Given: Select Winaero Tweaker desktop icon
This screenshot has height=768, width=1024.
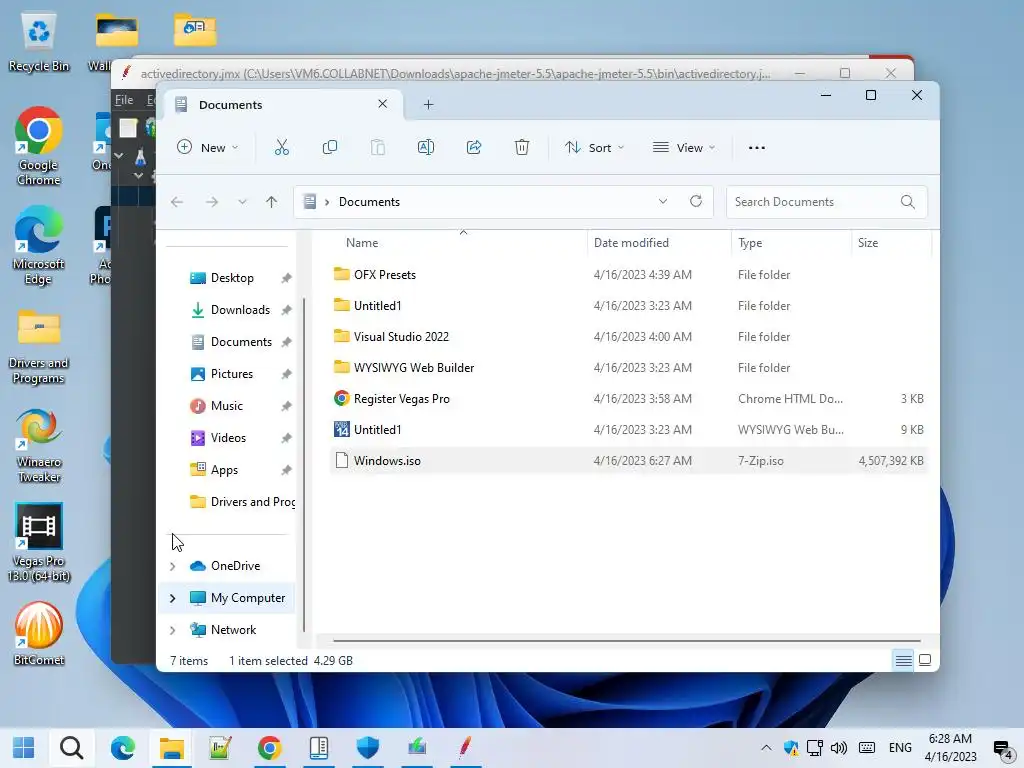Looking at the screenshot, I should (39, 445).
